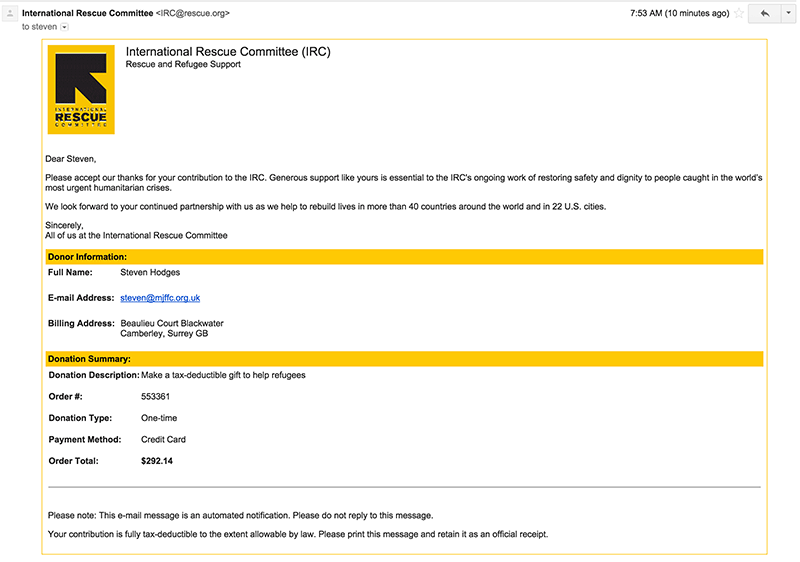Click the order number 553361
800x562 pixels.
tap(155, 396)
